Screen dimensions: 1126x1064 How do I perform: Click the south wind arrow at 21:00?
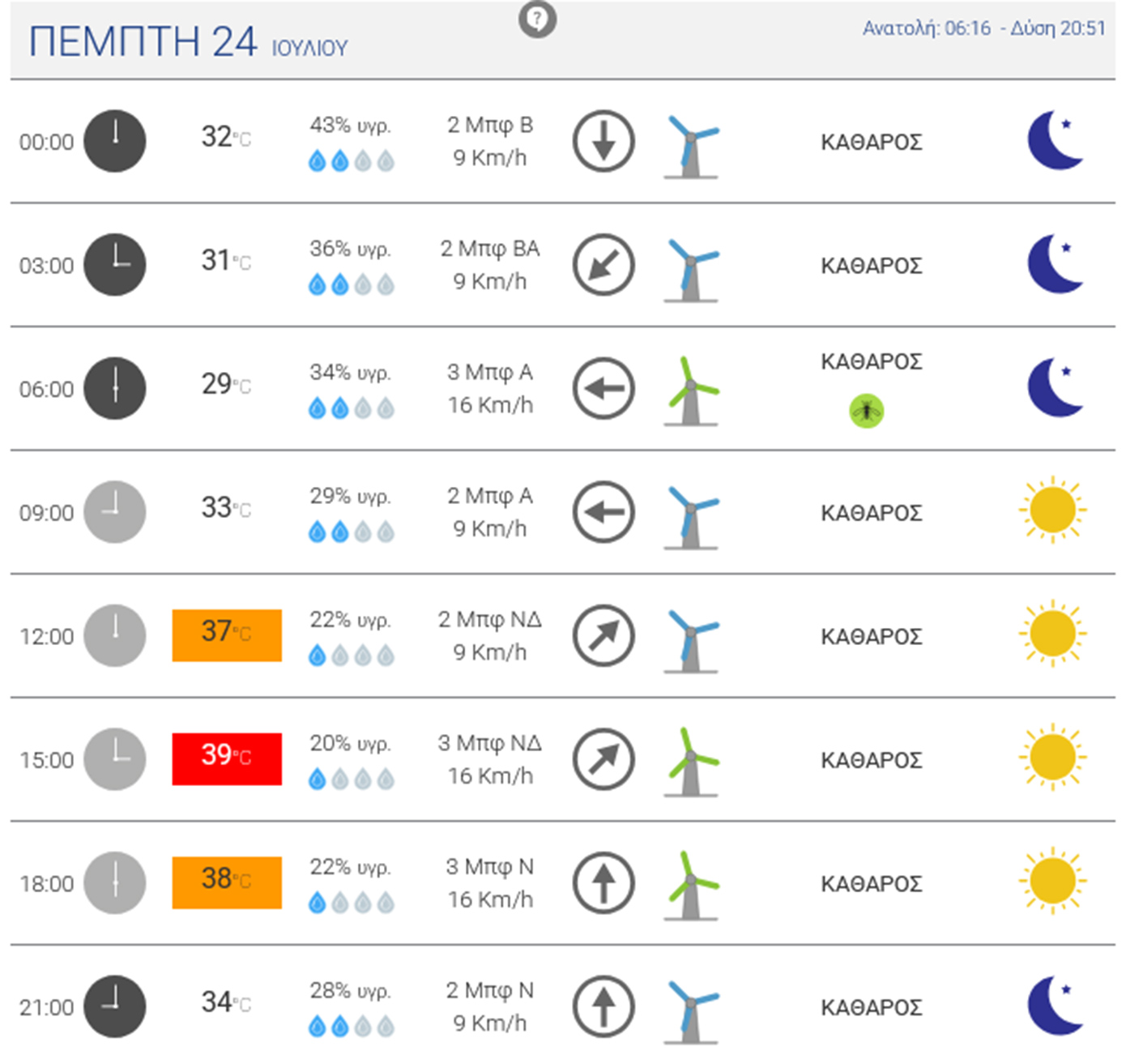pyautogui.click(x=604, y=1006)
